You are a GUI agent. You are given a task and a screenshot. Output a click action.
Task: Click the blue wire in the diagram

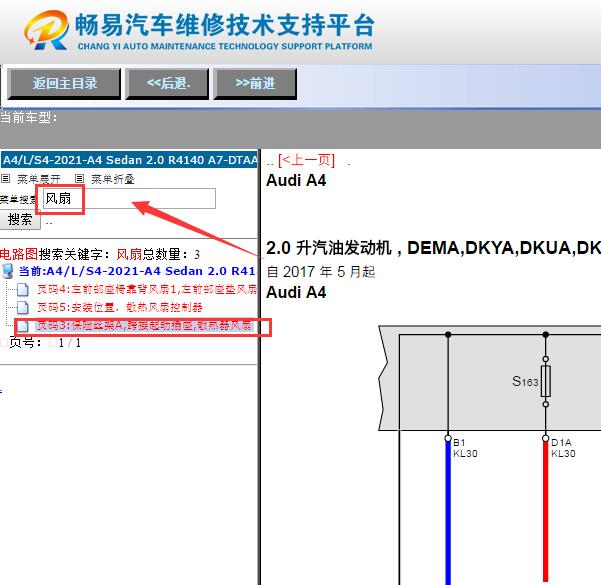[x=448, y=514]
